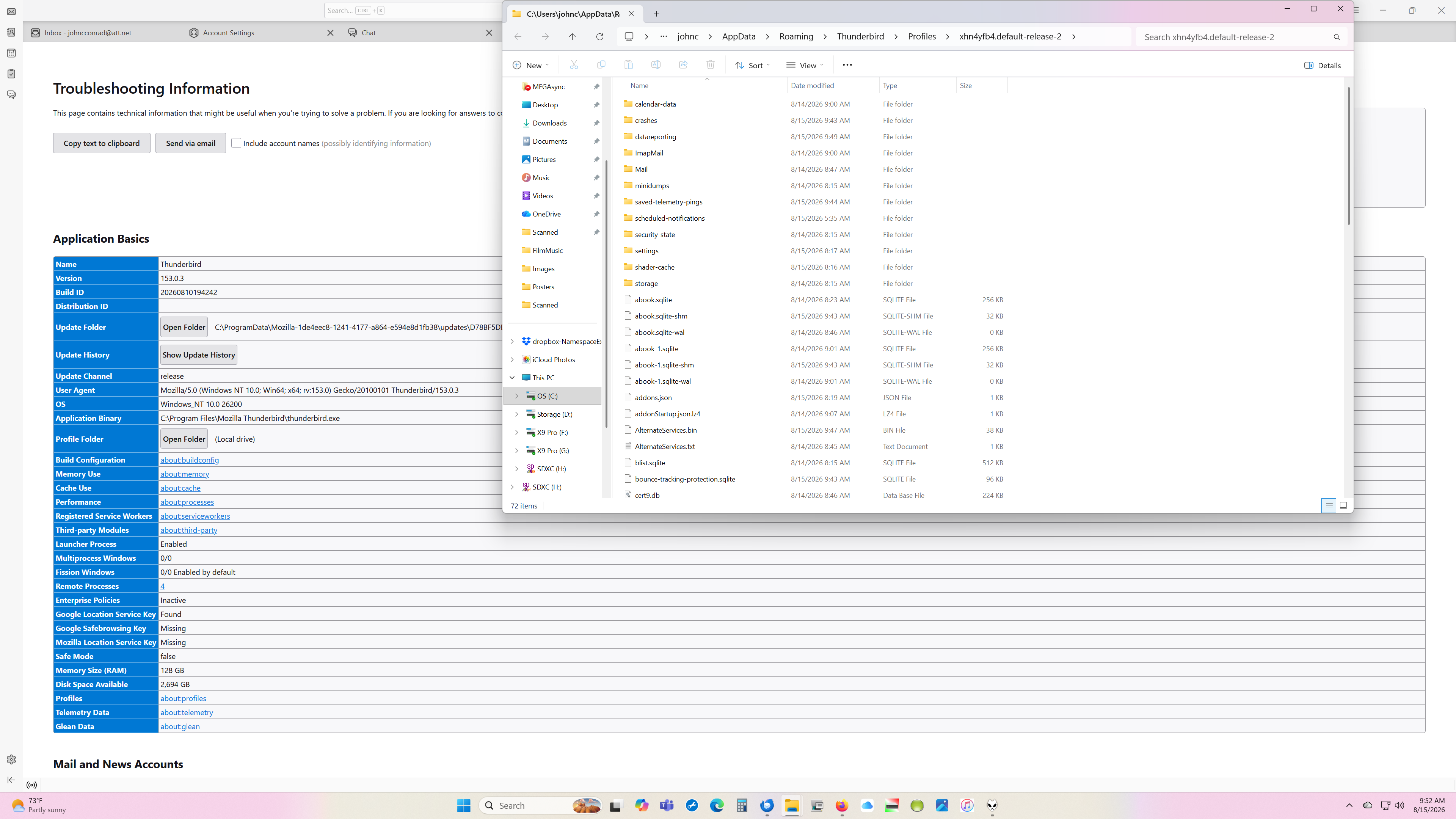Image resolution: width=1456 pixels, height=819 pixels.
Task: Switch Explorer to details list view
Action: pos(1329,506)
